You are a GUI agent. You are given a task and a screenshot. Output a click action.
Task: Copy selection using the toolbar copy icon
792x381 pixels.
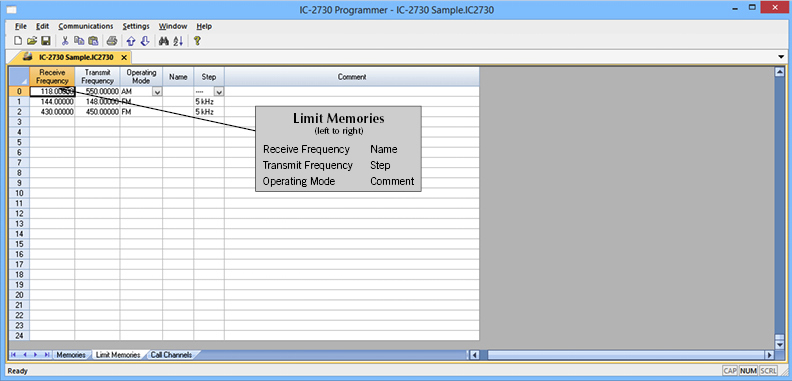pos(79,41)
